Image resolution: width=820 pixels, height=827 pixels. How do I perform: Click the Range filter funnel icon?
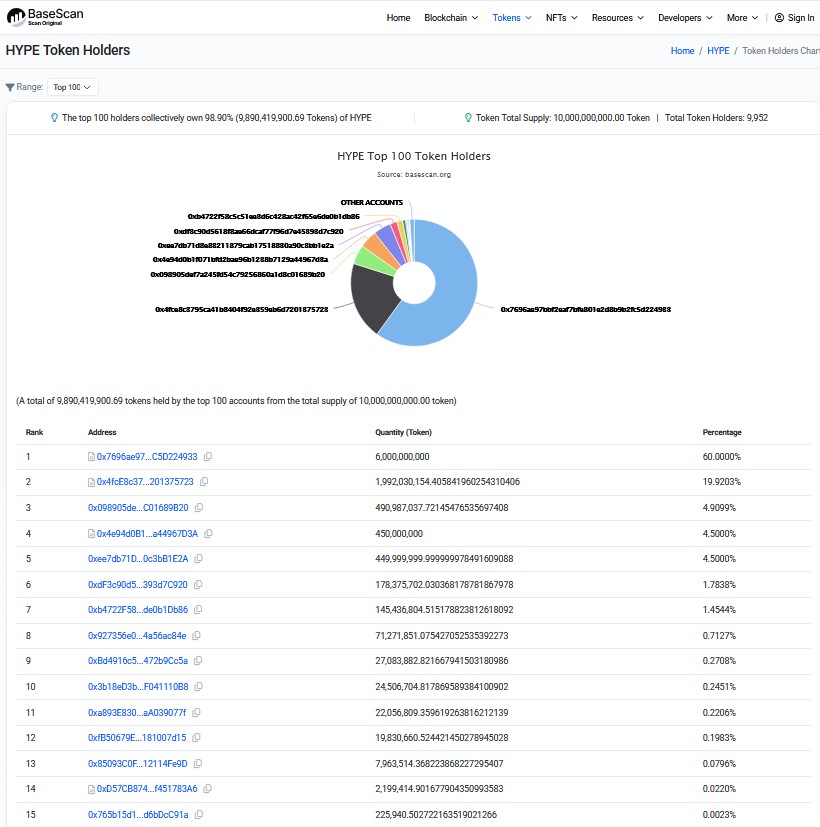tap(10, 87)
